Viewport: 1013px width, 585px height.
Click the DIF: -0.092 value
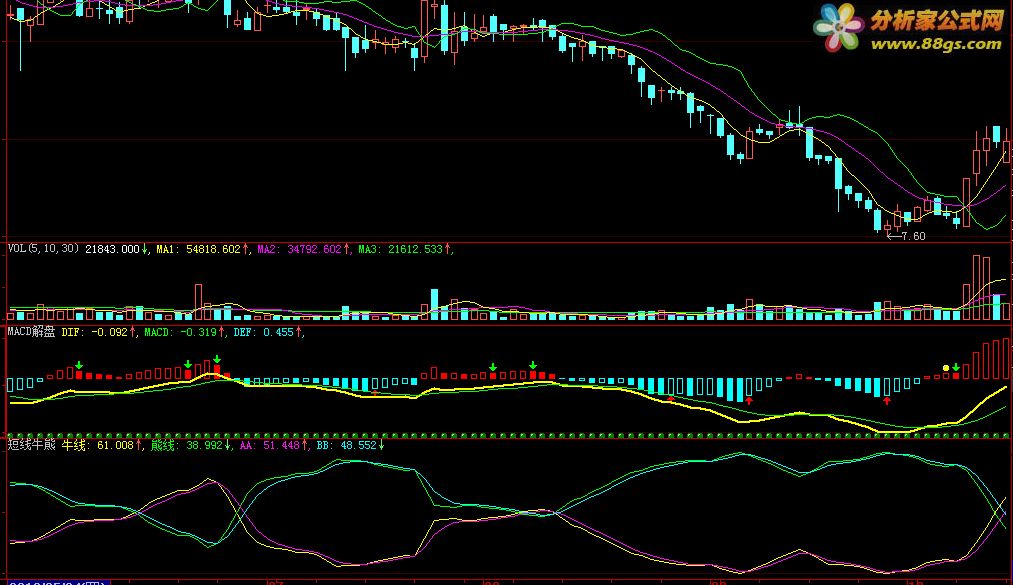pos(94,333)
